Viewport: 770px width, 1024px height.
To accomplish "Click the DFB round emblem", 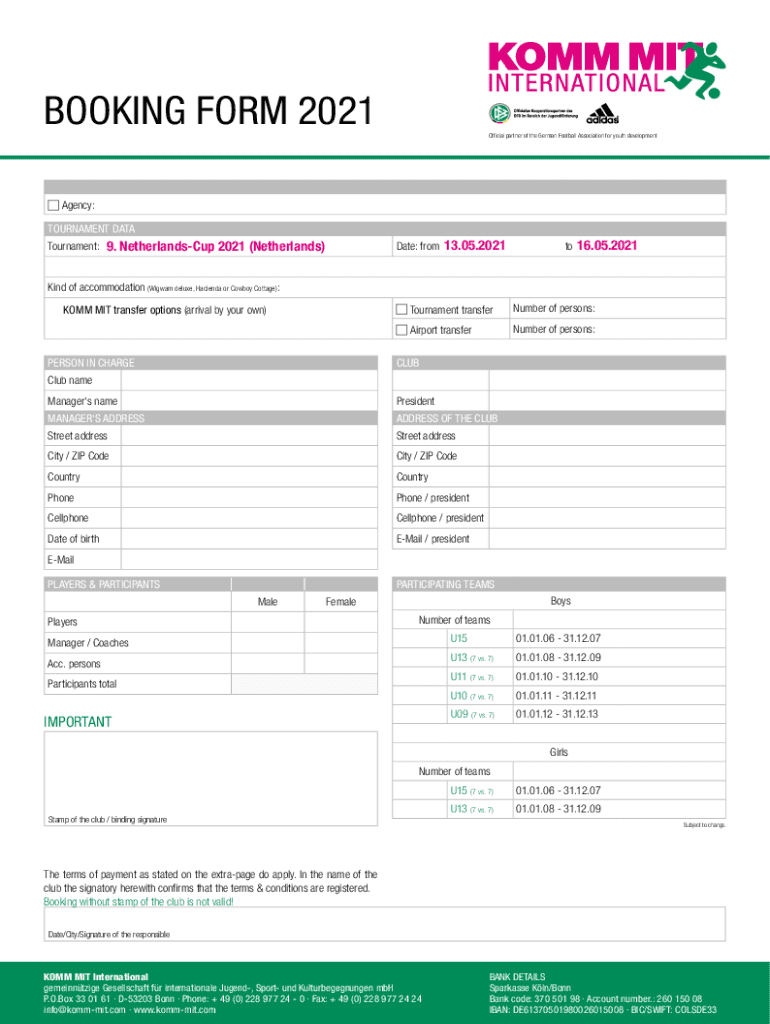I will coord(500,113).
